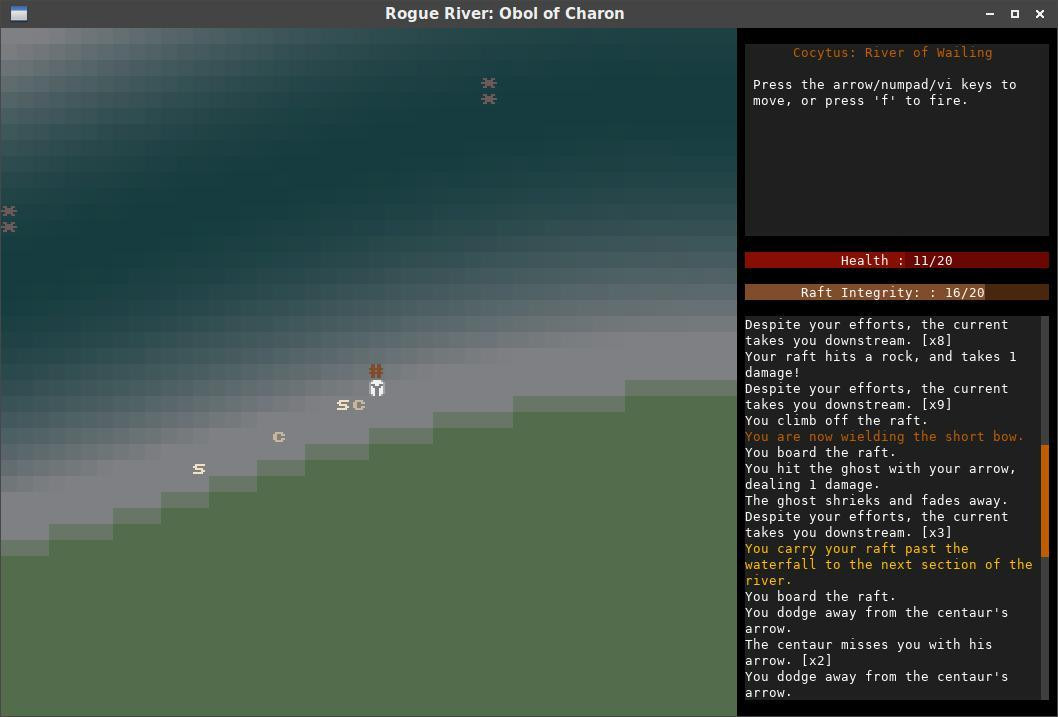Click the application icon in the title bar
Screen dimensions: 1058x717
tap(19, 13)
